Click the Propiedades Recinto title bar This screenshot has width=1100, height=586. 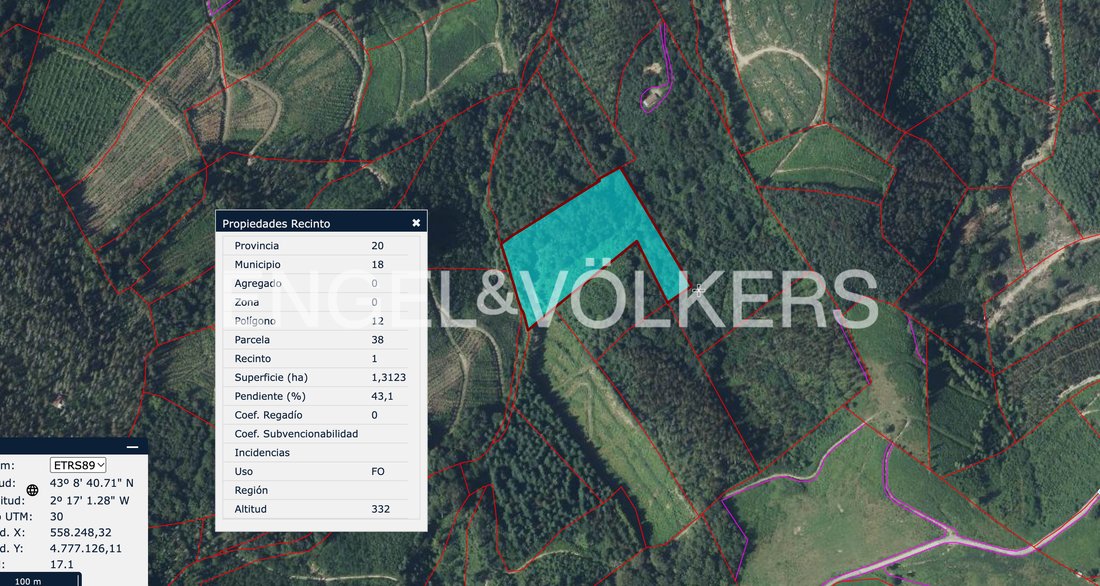tap(321, 223)
